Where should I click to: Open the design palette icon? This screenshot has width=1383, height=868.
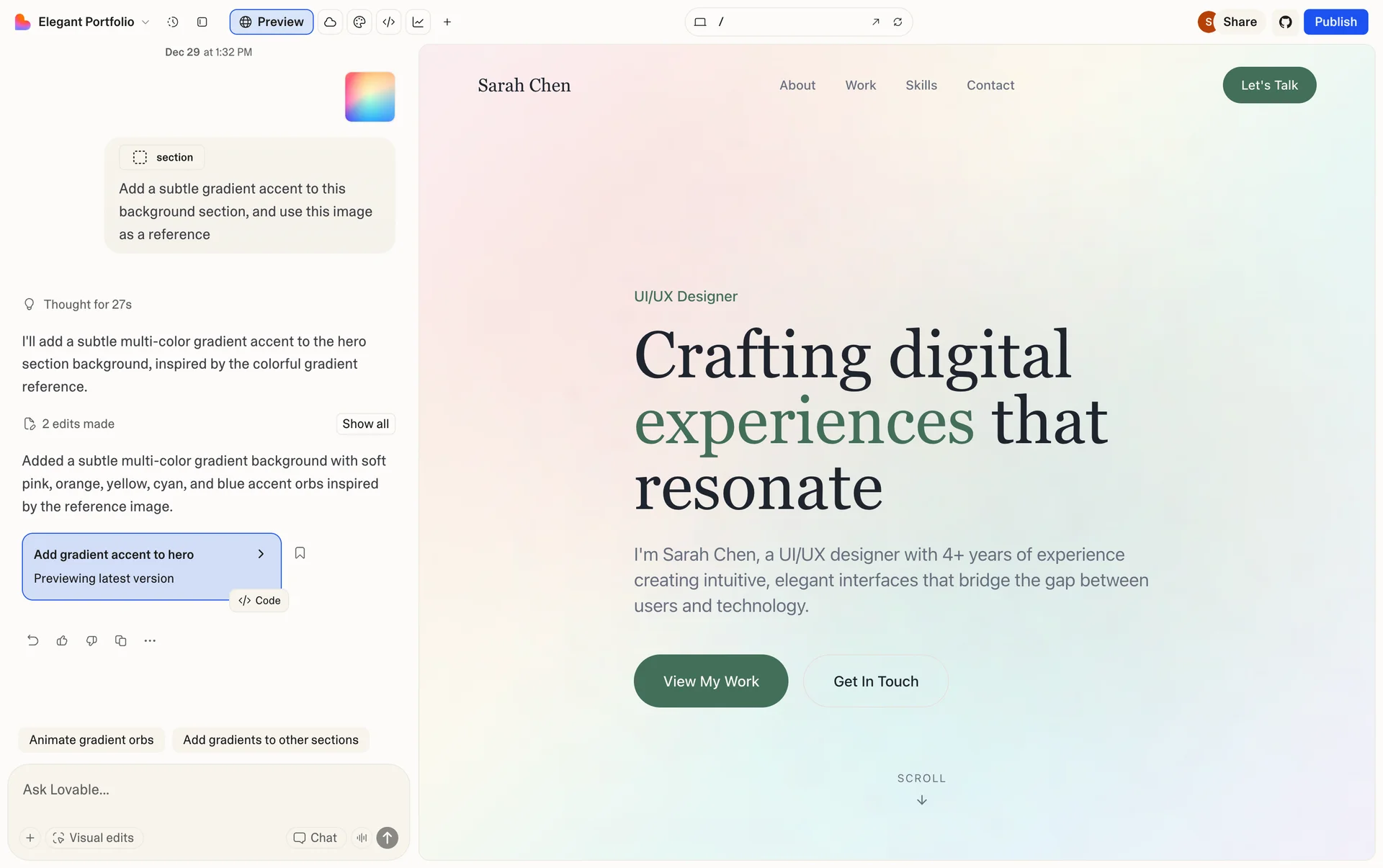[359, 22]
